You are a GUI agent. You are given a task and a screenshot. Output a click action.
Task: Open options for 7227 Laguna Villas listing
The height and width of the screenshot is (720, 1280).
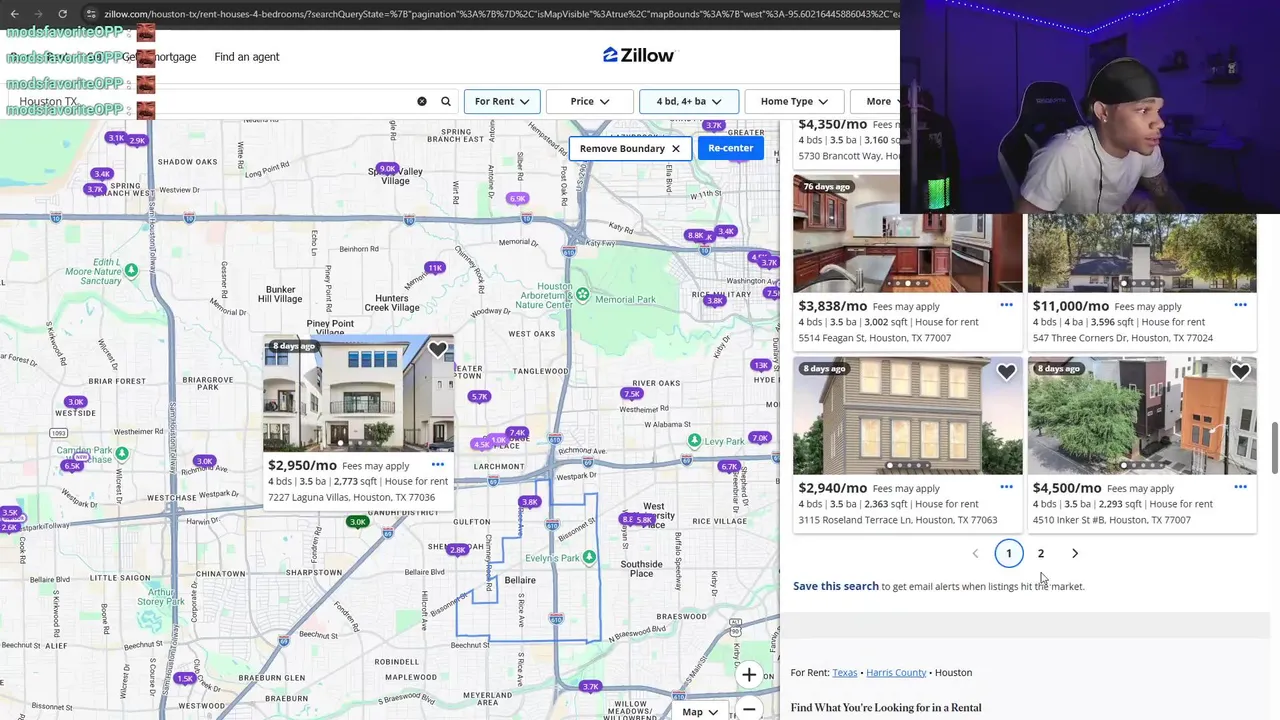437,465
